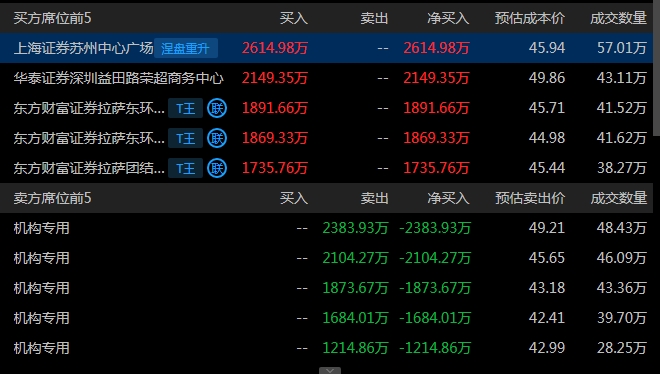Click the volume value 41.52万
This screenshot has width=660, height=374.
coord(622,108)
